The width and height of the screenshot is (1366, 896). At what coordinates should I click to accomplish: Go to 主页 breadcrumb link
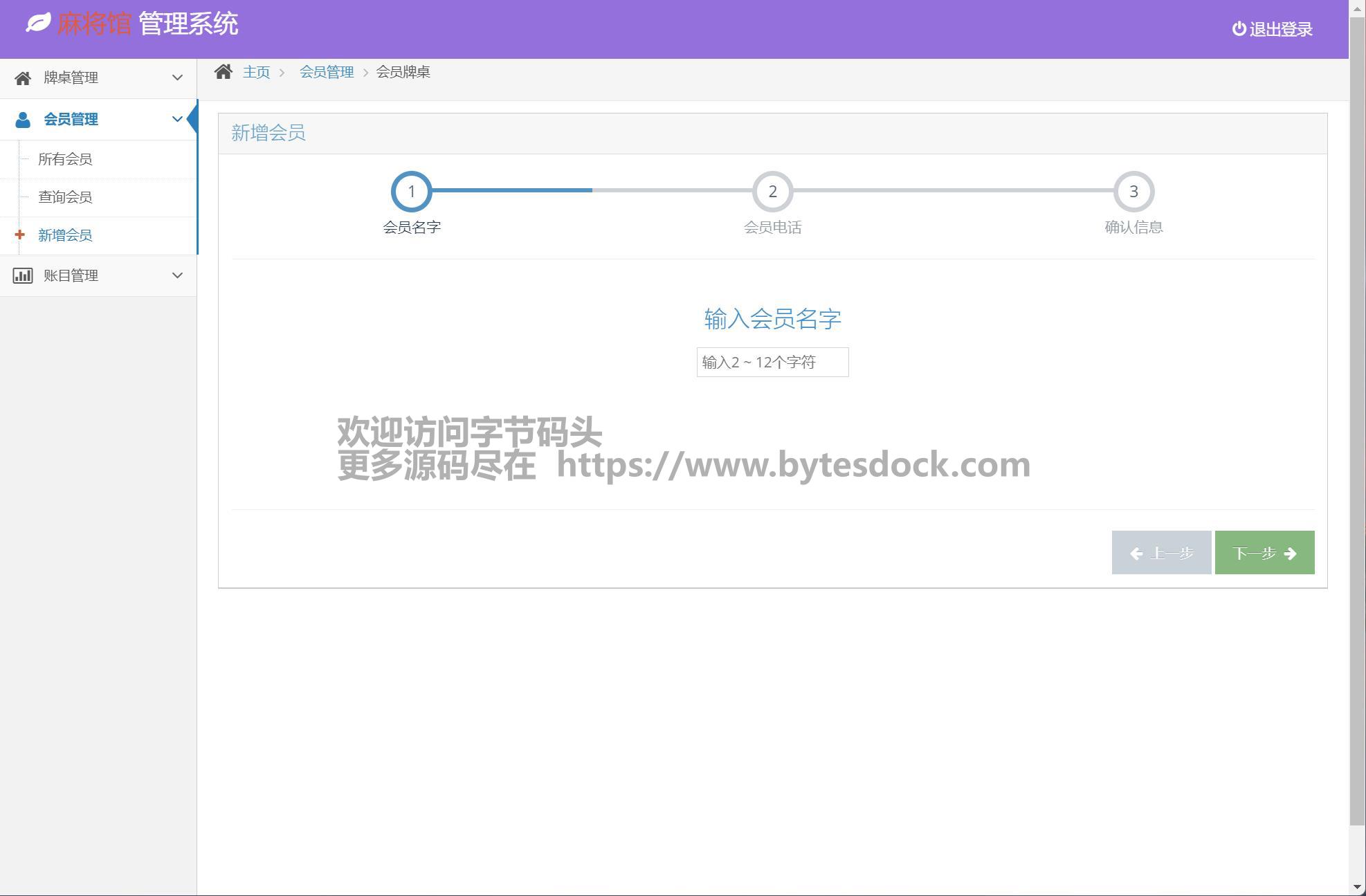[256, 72]
